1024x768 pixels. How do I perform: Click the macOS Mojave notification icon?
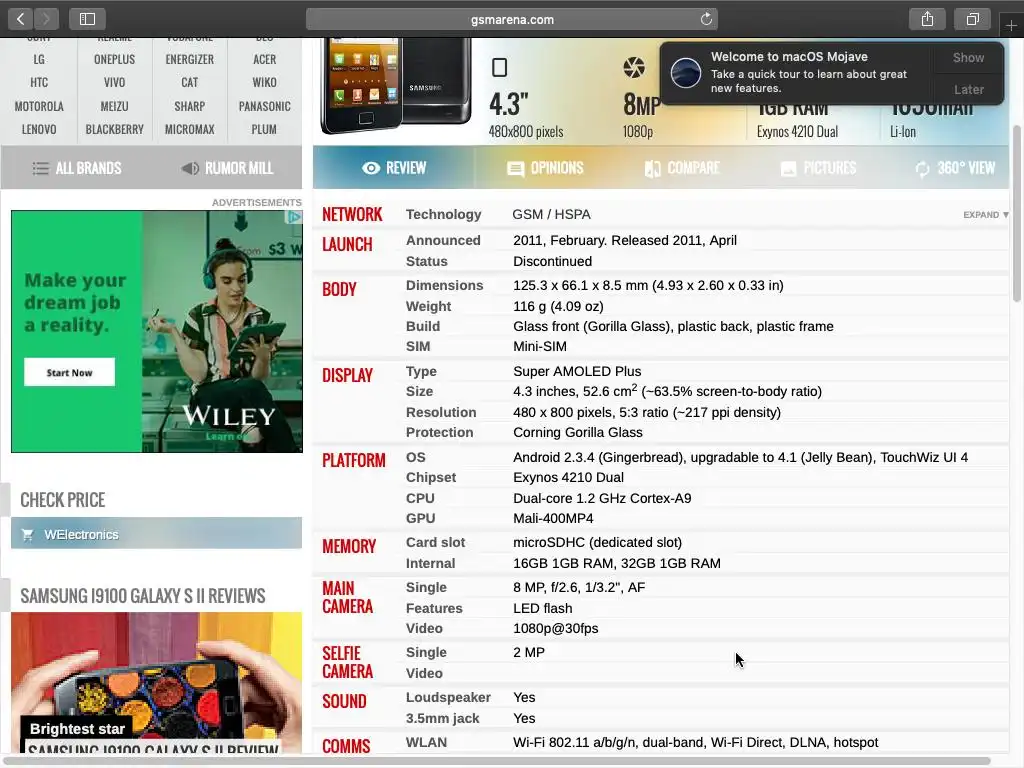pos(686,72)
